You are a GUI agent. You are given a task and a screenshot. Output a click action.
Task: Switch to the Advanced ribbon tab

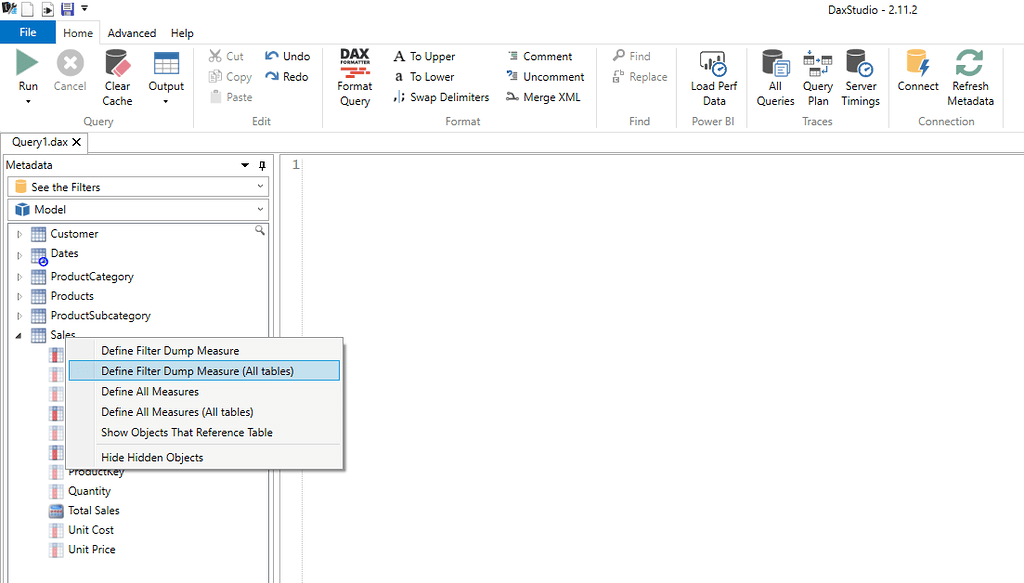click(131, 32)
